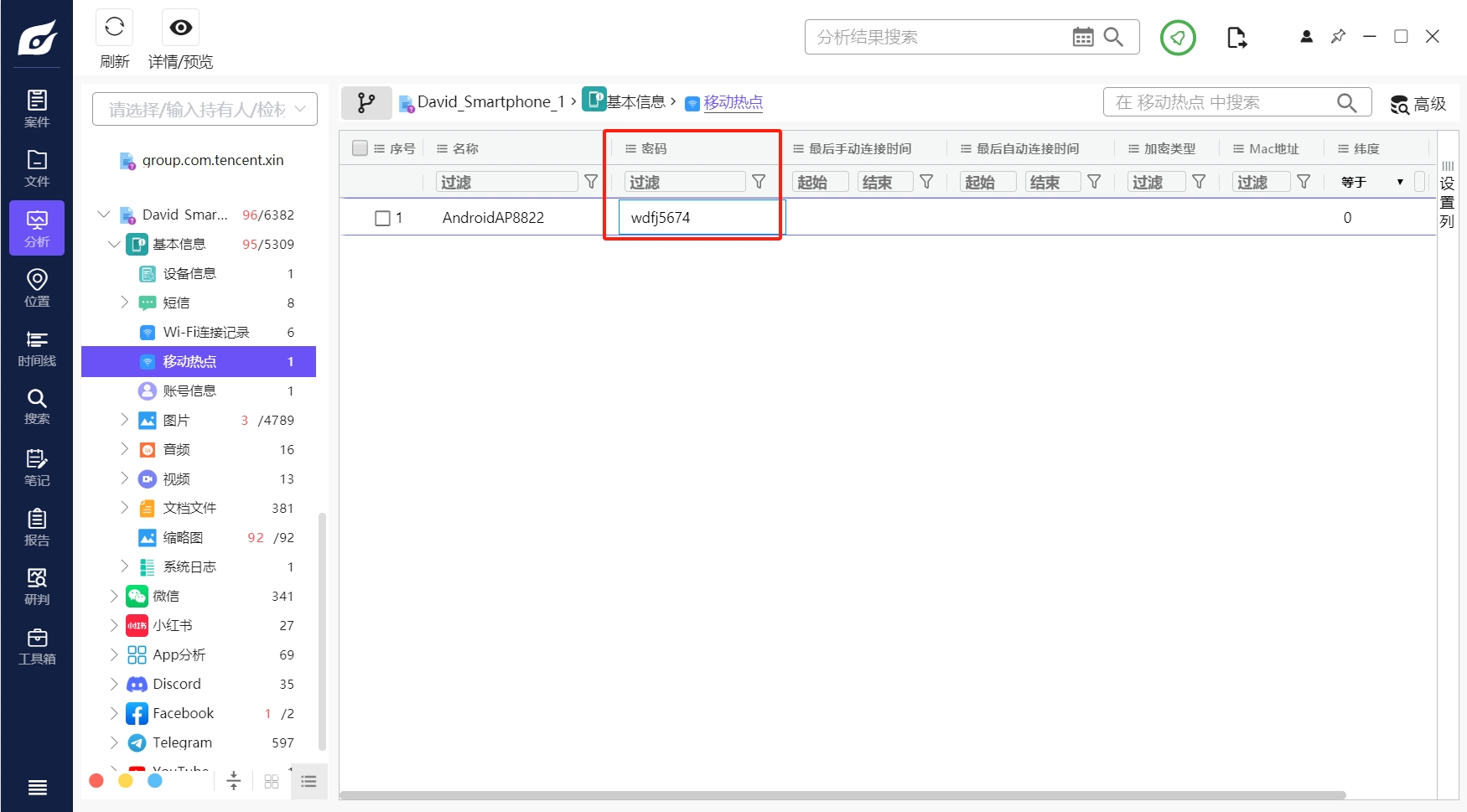Click the yellow dot in tree footer

(126, 781)
